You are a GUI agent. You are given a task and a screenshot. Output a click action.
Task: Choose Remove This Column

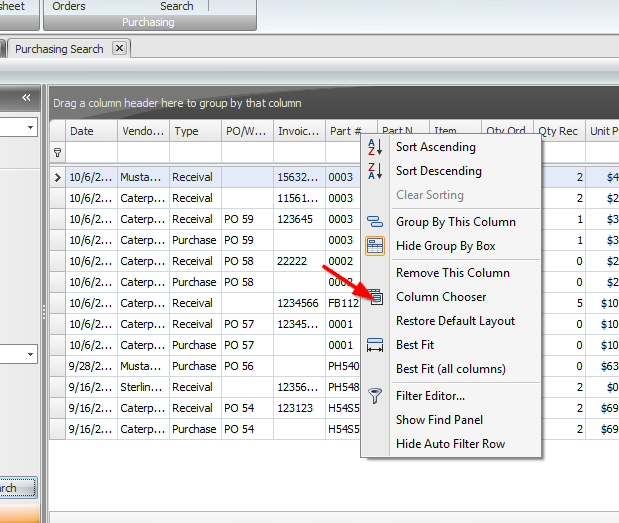click(453, 273)
